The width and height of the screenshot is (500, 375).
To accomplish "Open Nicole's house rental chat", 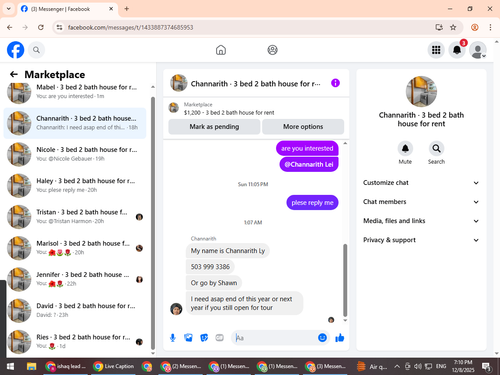I will point(75,154).
